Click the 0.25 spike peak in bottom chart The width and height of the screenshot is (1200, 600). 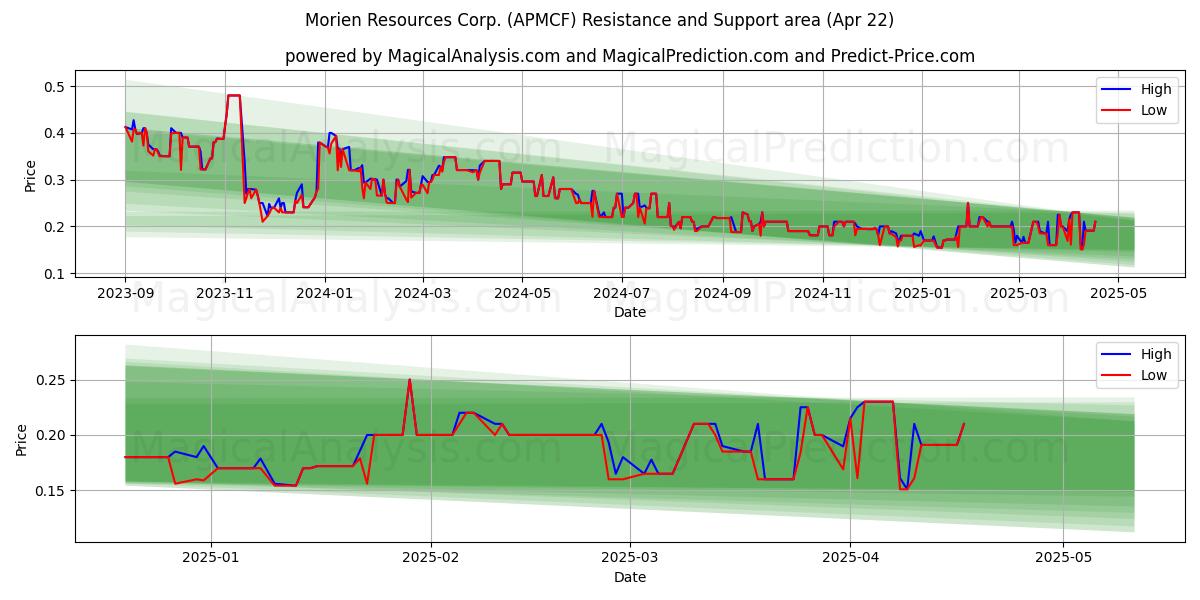click(409, 380)
